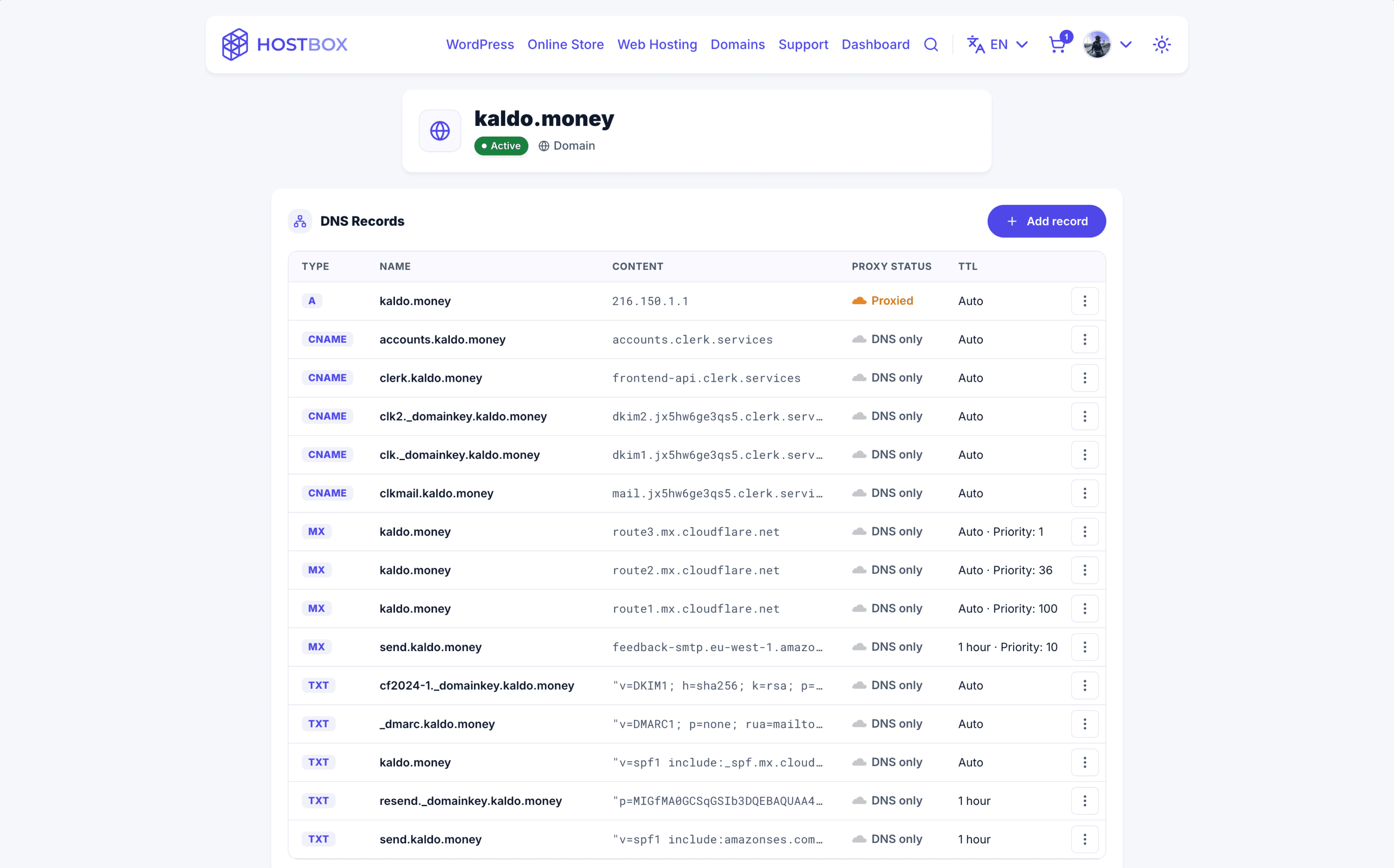
Task: Click route3.mx.cloudflare.net content cell
Action: tap(696, 532)
